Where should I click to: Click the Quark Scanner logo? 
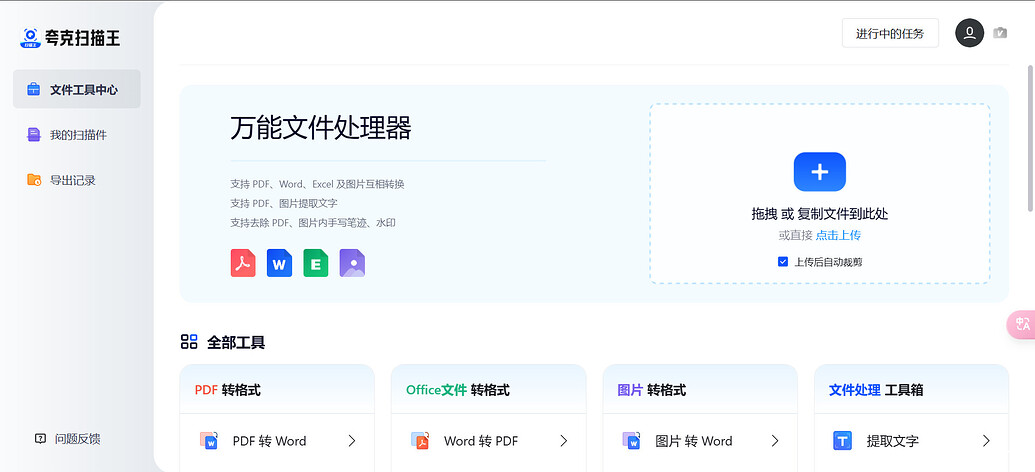click(71, 38)
